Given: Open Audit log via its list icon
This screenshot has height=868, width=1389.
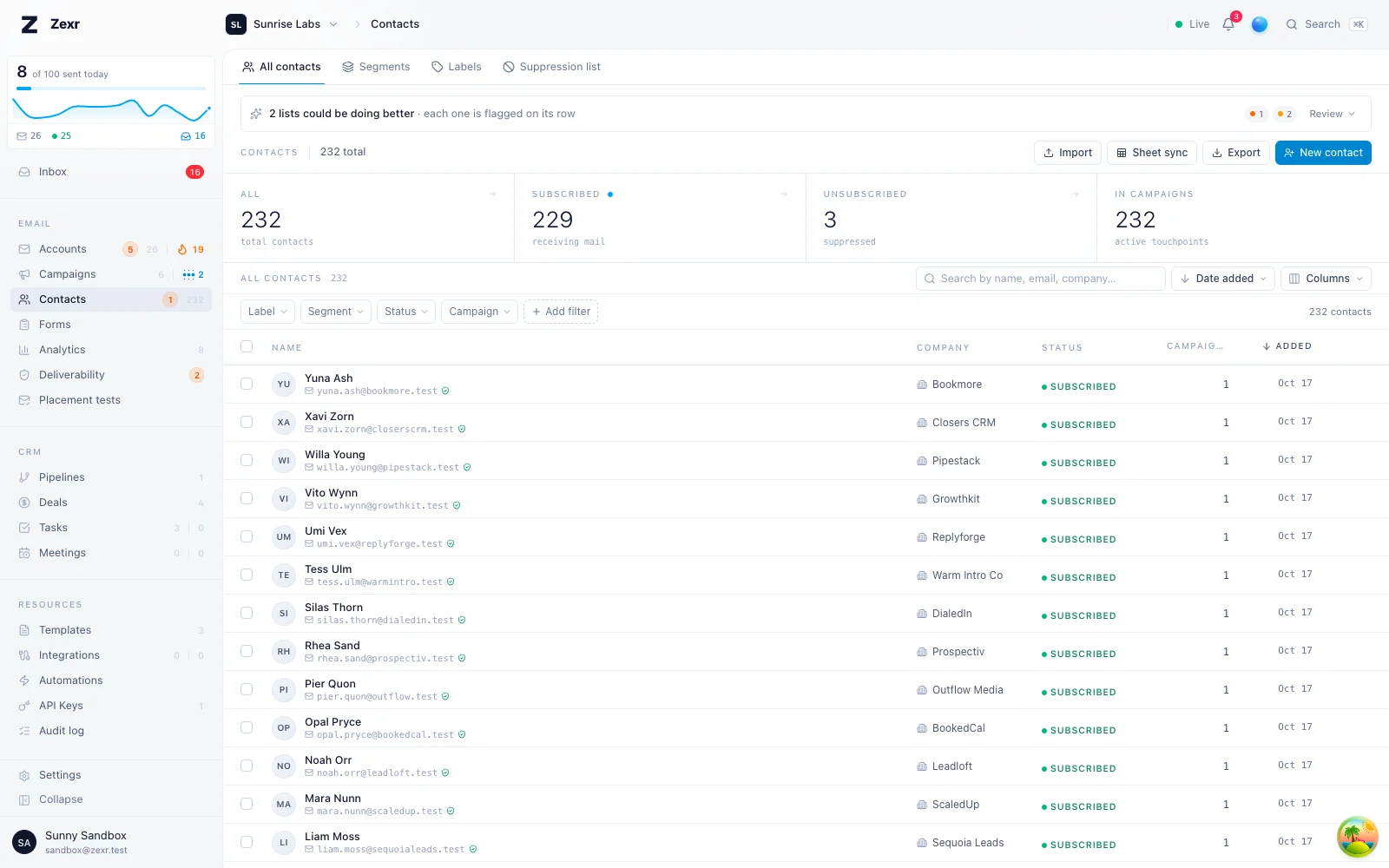Looking at the screenshot, I should point(24,731).
